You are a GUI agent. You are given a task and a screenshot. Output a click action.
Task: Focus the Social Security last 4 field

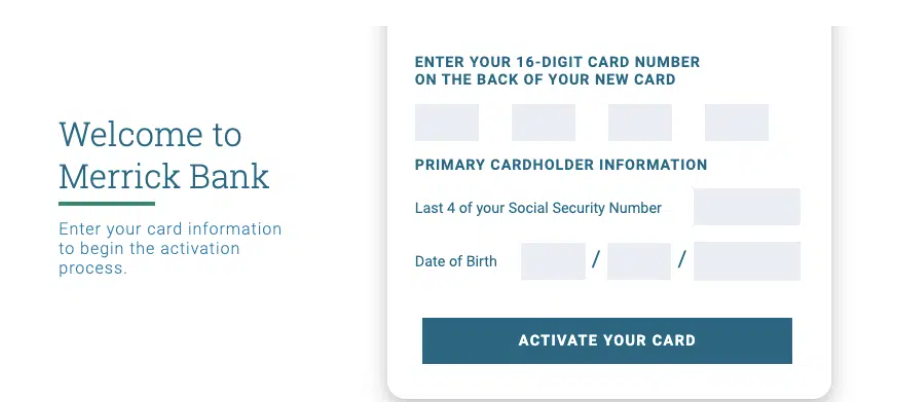pos(747,207)
